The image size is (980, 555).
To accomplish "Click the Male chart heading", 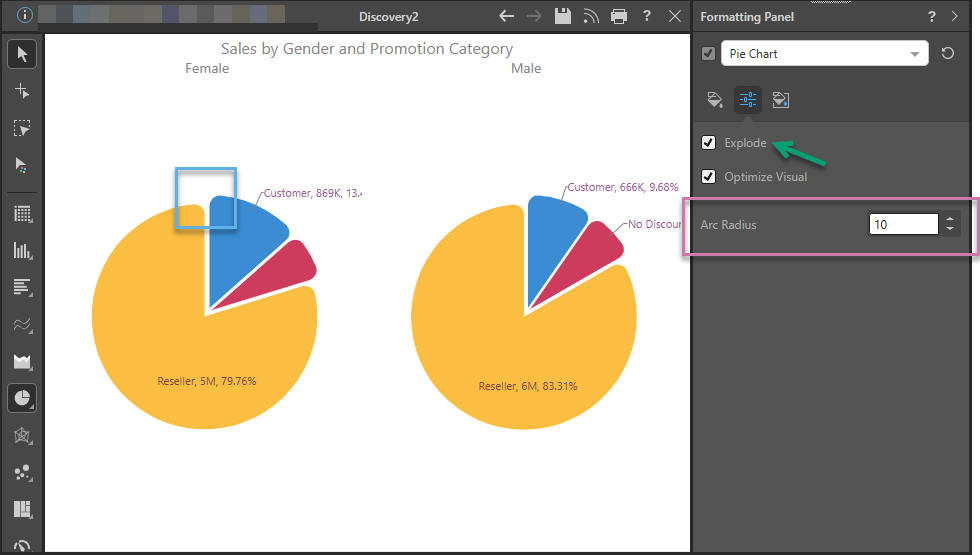I will pyautogui.click(x=526, y=69).
